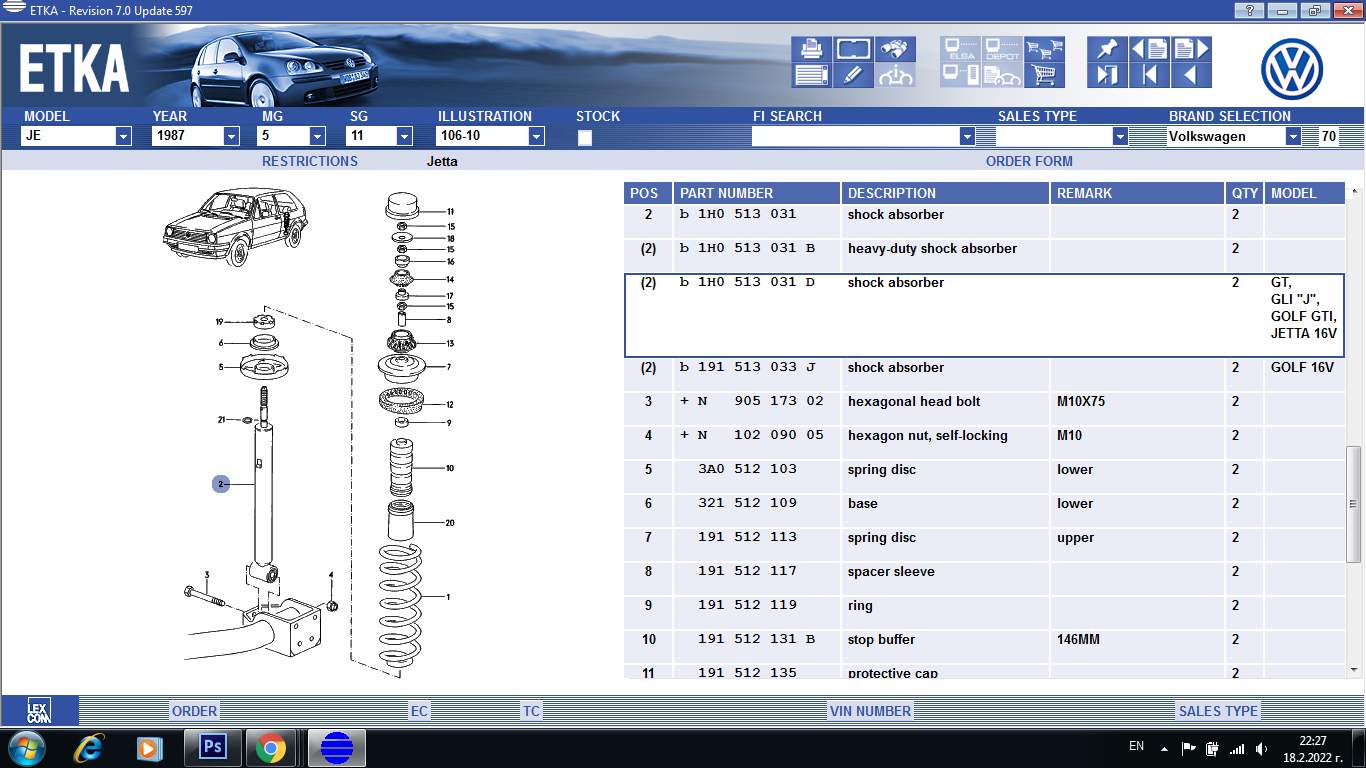Go to next page icon
This screenshot has height=768, width=1366.
1190,49
